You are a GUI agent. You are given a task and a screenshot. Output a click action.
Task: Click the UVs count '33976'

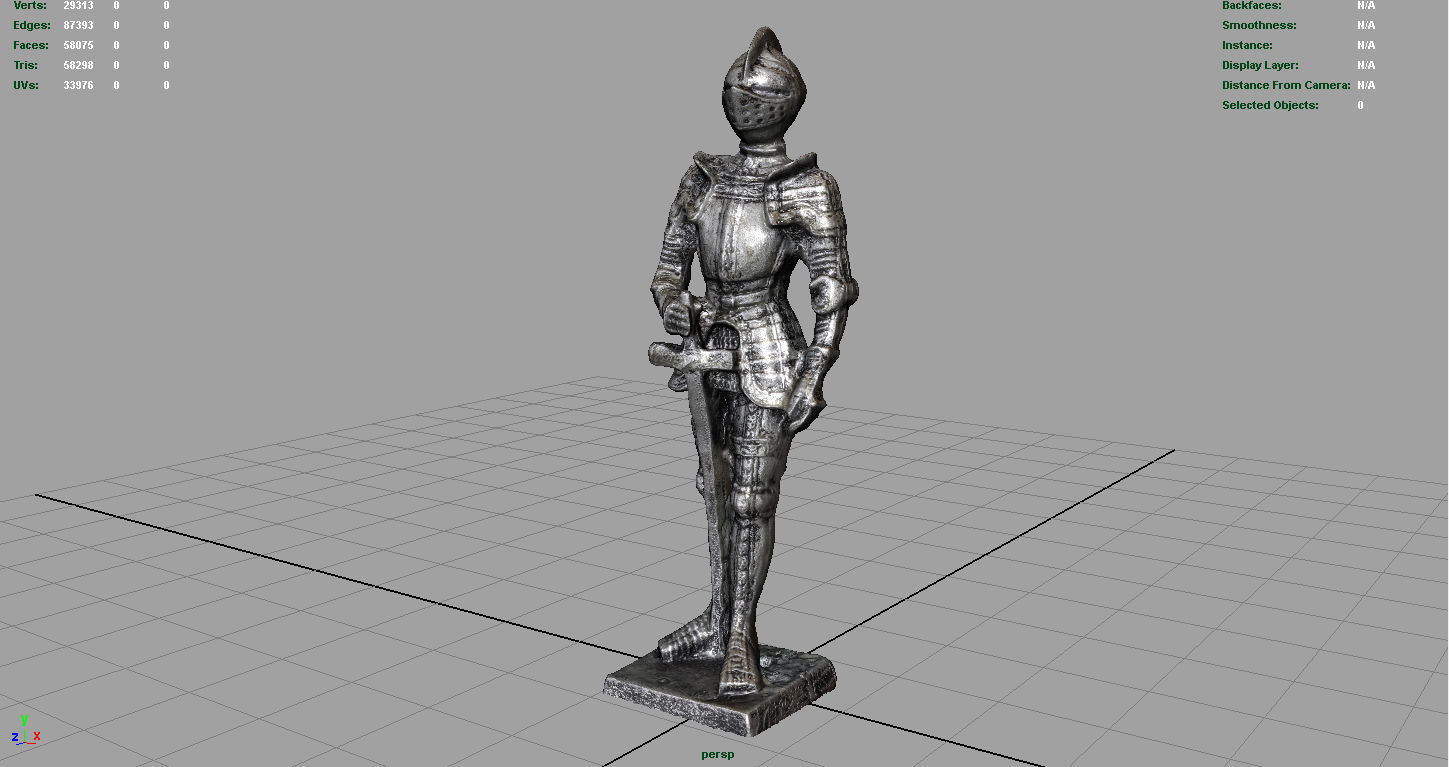click(x=78, y=85)
